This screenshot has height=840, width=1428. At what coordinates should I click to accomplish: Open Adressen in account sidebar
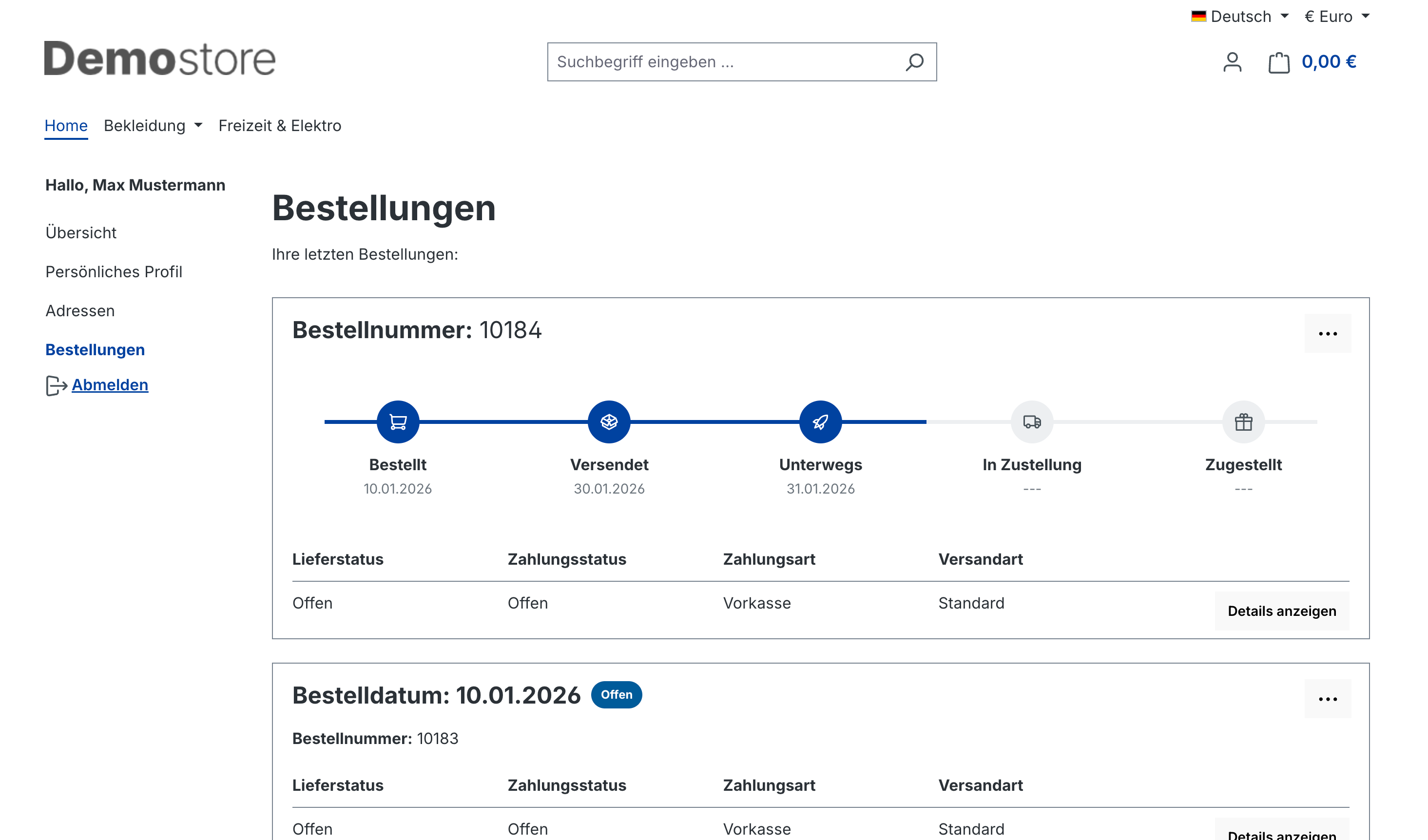(80, 311)
